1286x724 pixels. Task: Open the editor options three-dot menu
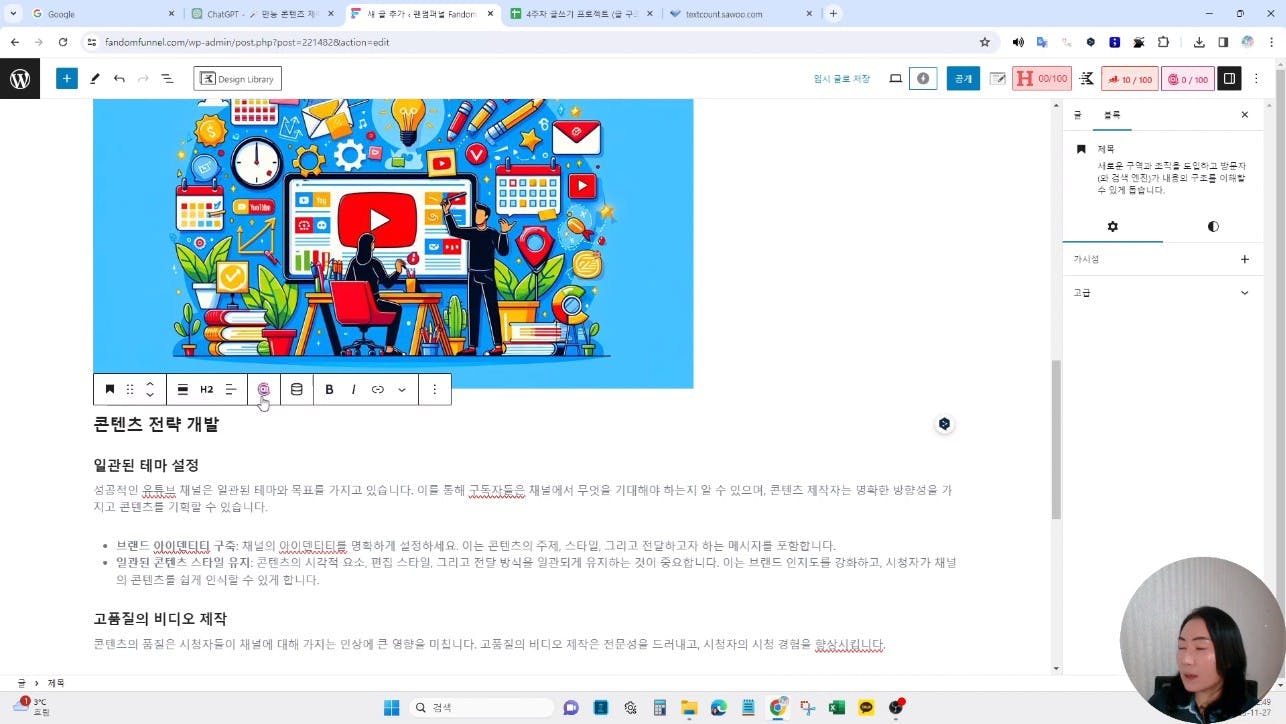(1257, 79)
